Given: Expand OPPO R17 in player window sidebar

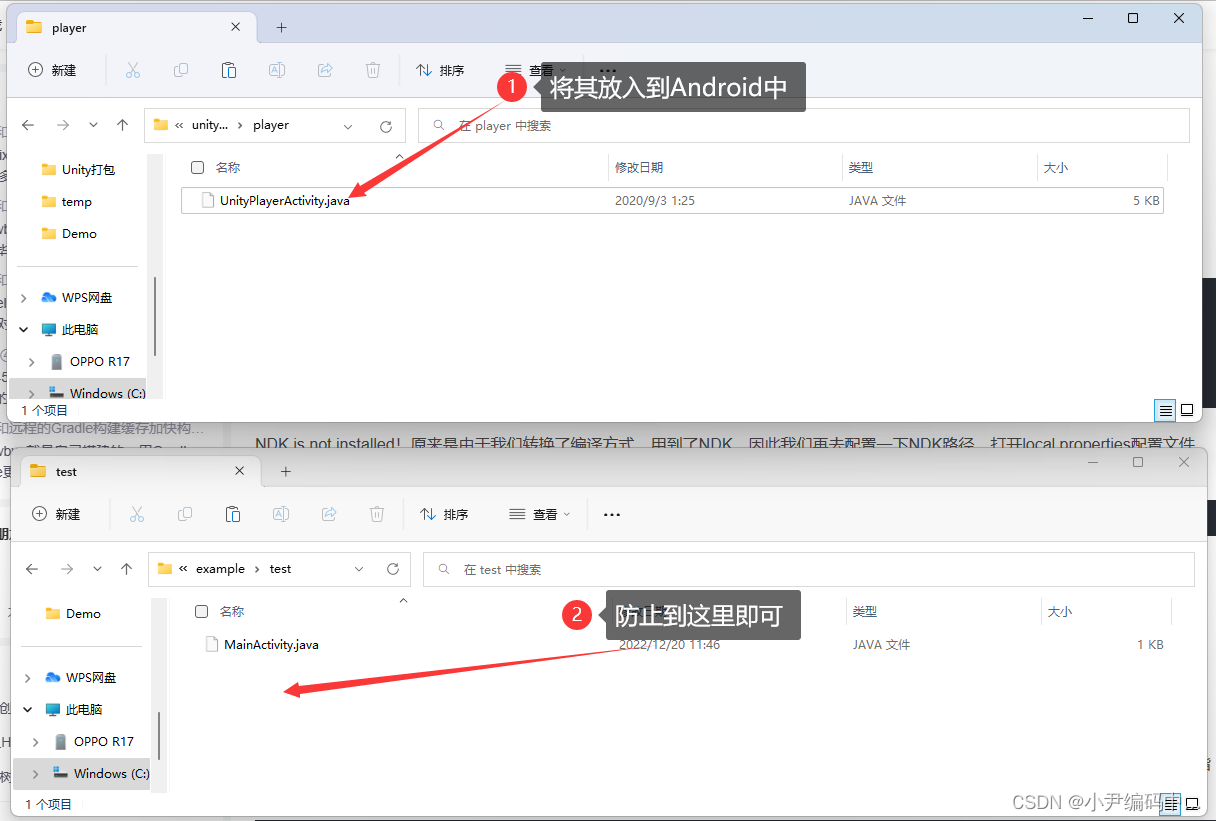Looking at the screenshot, I should pos(32,361).
